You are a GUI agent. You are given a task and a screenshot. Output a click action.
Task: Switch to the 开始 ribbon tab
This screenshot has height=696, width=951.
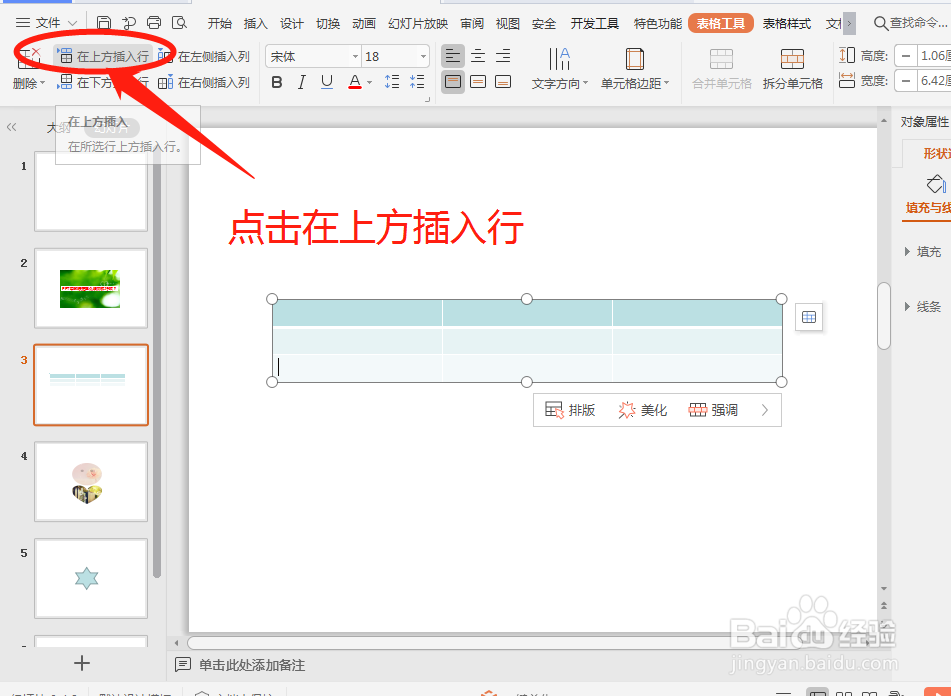pyautogui.click(x=220, y=24)
